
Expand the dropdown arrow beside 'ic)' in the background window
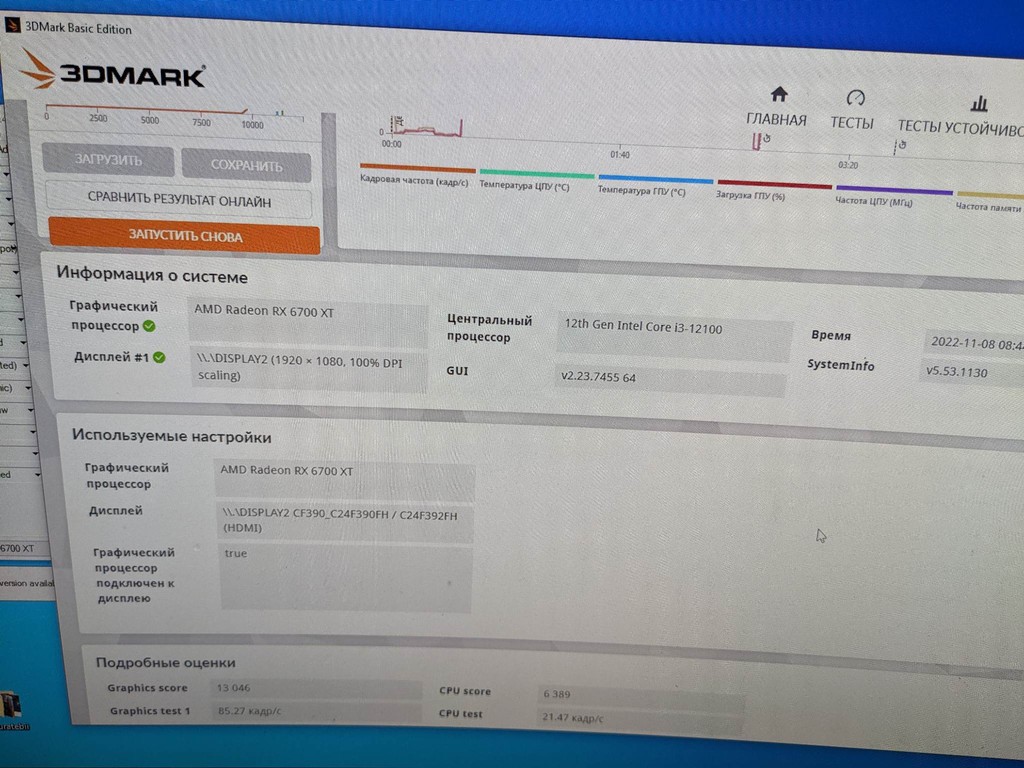coord(27,389)
